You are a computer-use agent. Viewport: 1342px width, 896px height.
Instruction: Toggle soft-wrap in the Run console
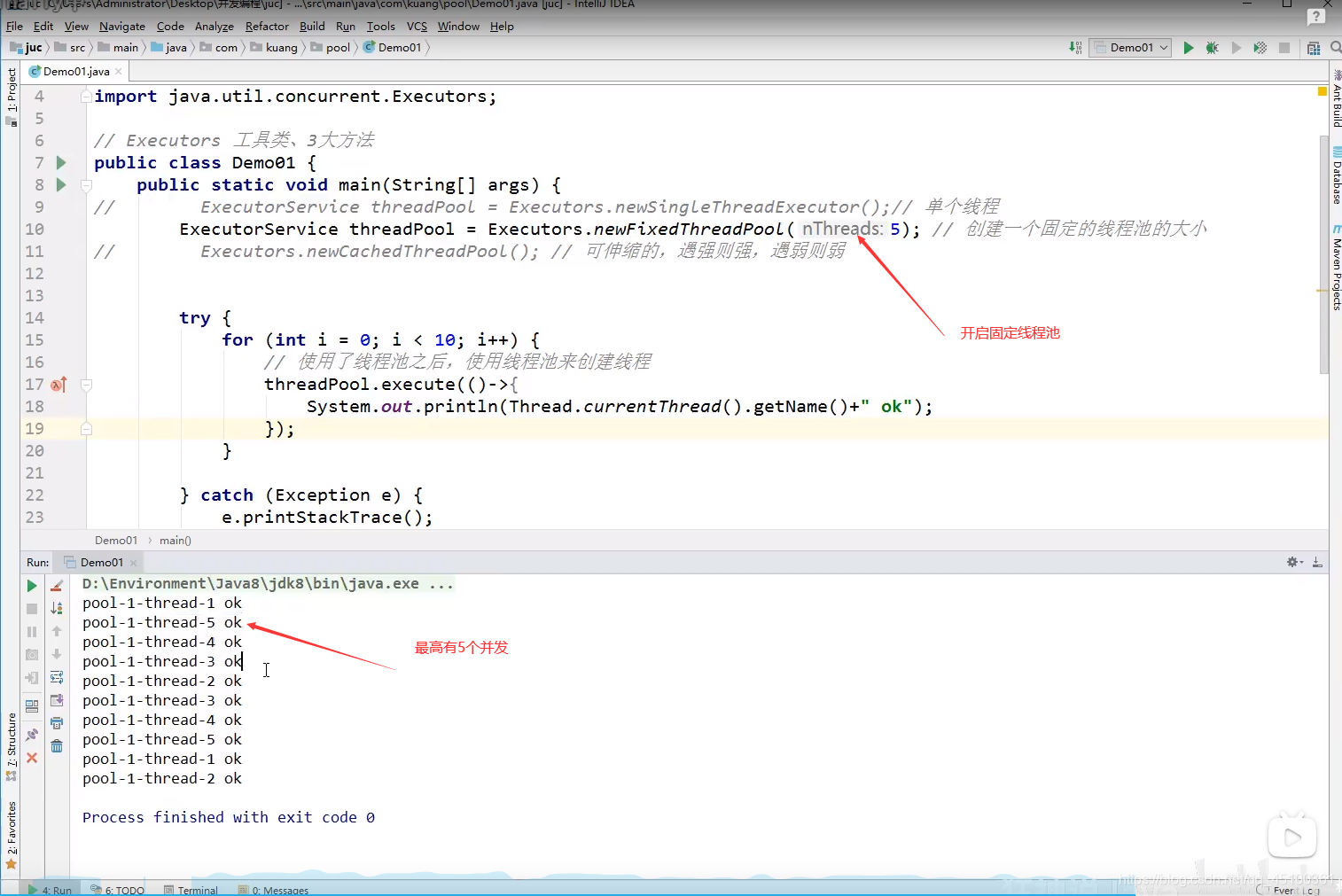57,677
